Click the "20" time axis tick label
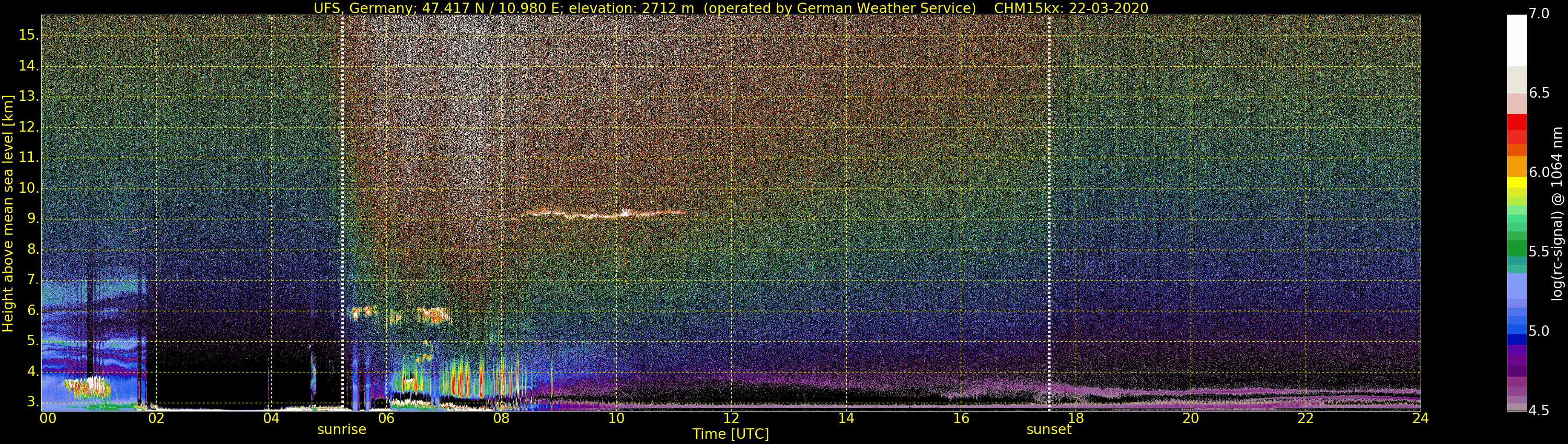1568x444 pixels. pos(1191,418)
